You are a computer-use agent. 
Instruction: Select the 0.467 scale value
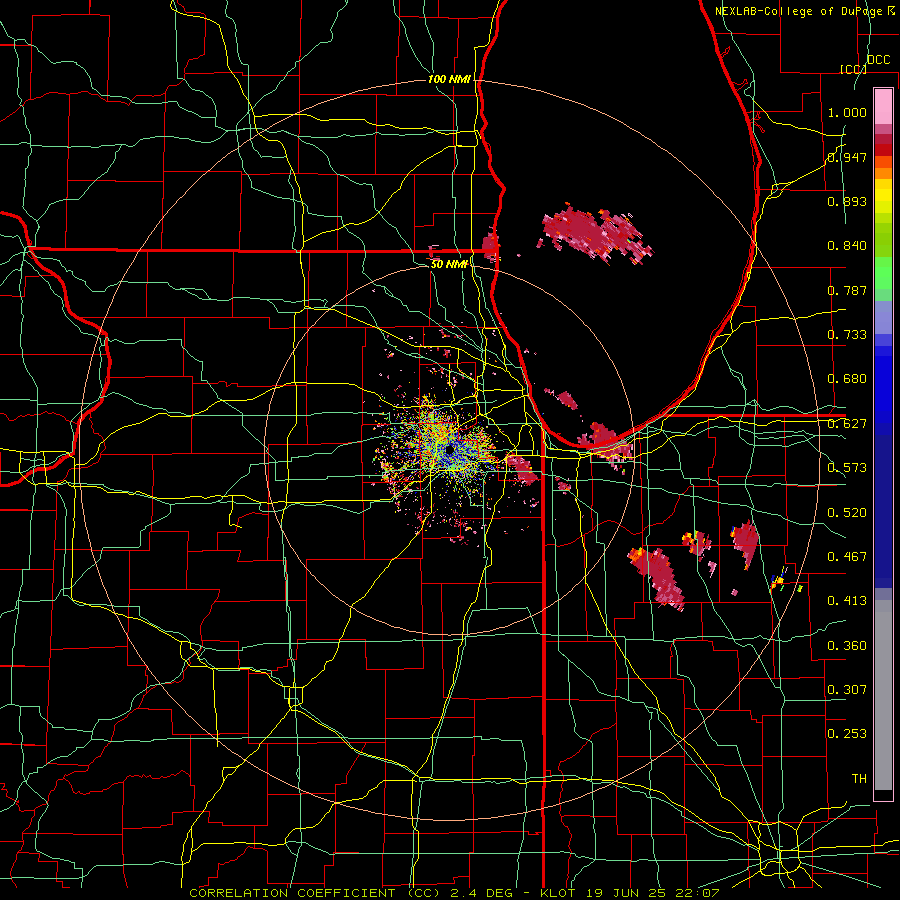(847, 557)
